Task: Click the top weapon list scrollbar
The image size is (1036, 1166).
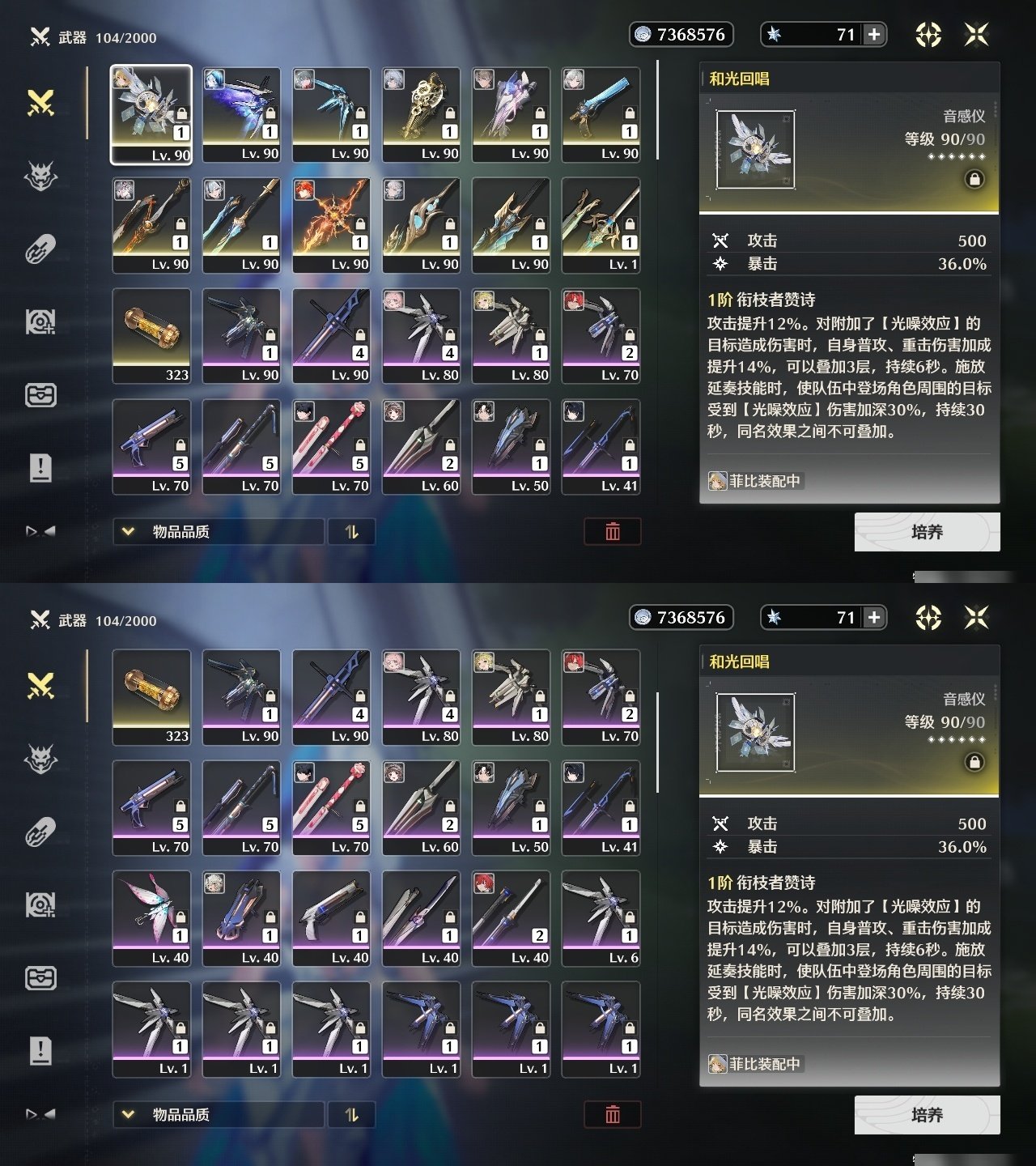Action: 657,110
